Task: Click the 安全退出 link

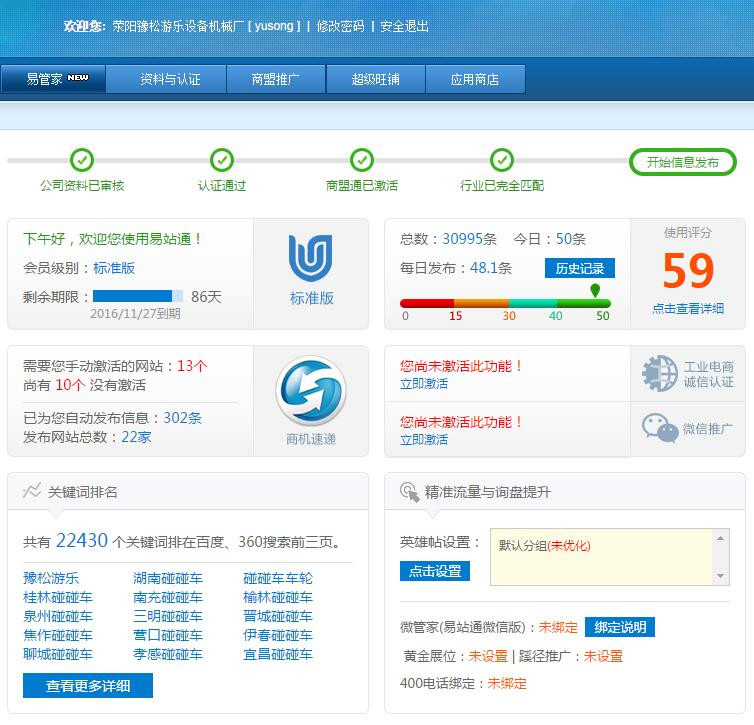Action: (404, 26)
